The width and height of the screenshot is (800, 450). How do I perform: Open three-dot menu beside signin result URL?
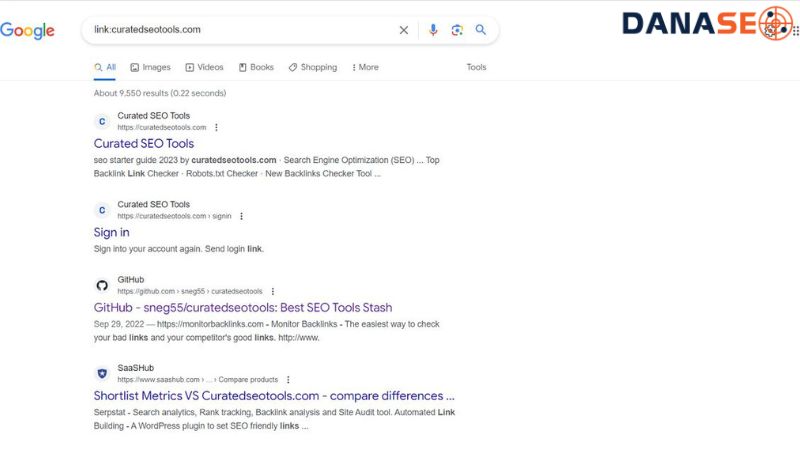point(241,216)
